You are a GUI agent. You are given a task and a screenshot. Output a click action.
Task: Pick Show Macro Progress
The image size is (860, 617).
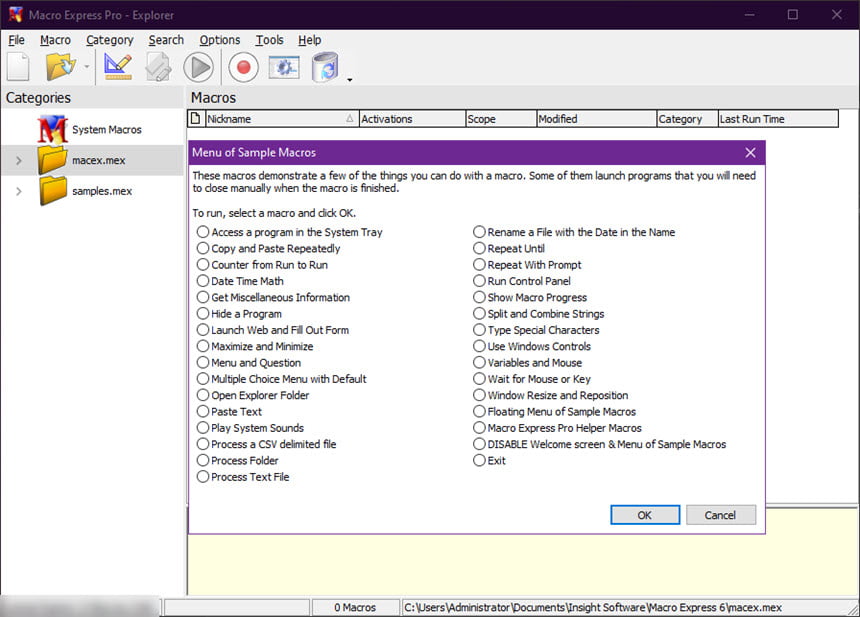coord(530,297)
